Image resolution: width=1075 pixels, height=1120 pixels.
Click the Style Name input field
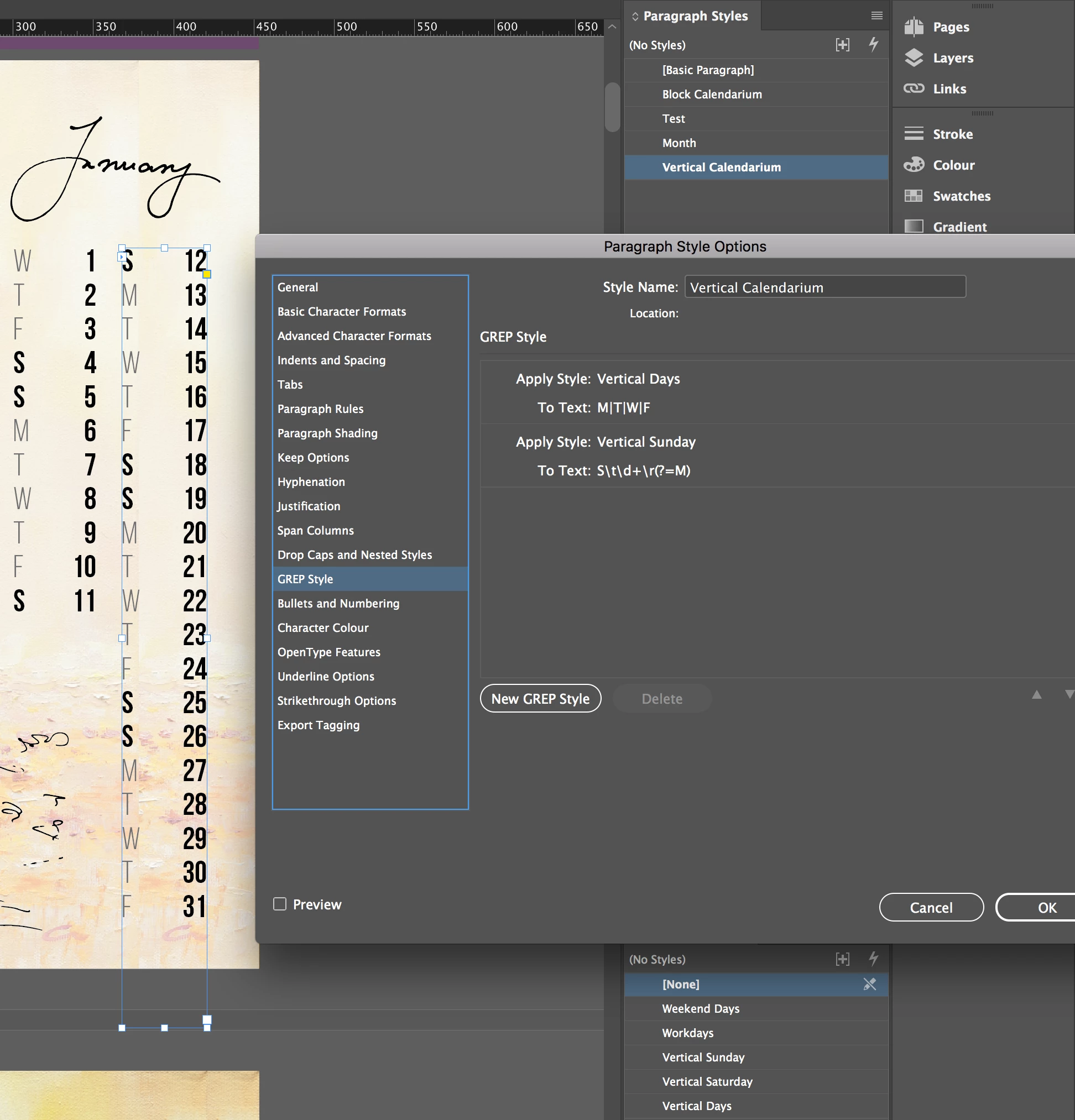(824, 287)
